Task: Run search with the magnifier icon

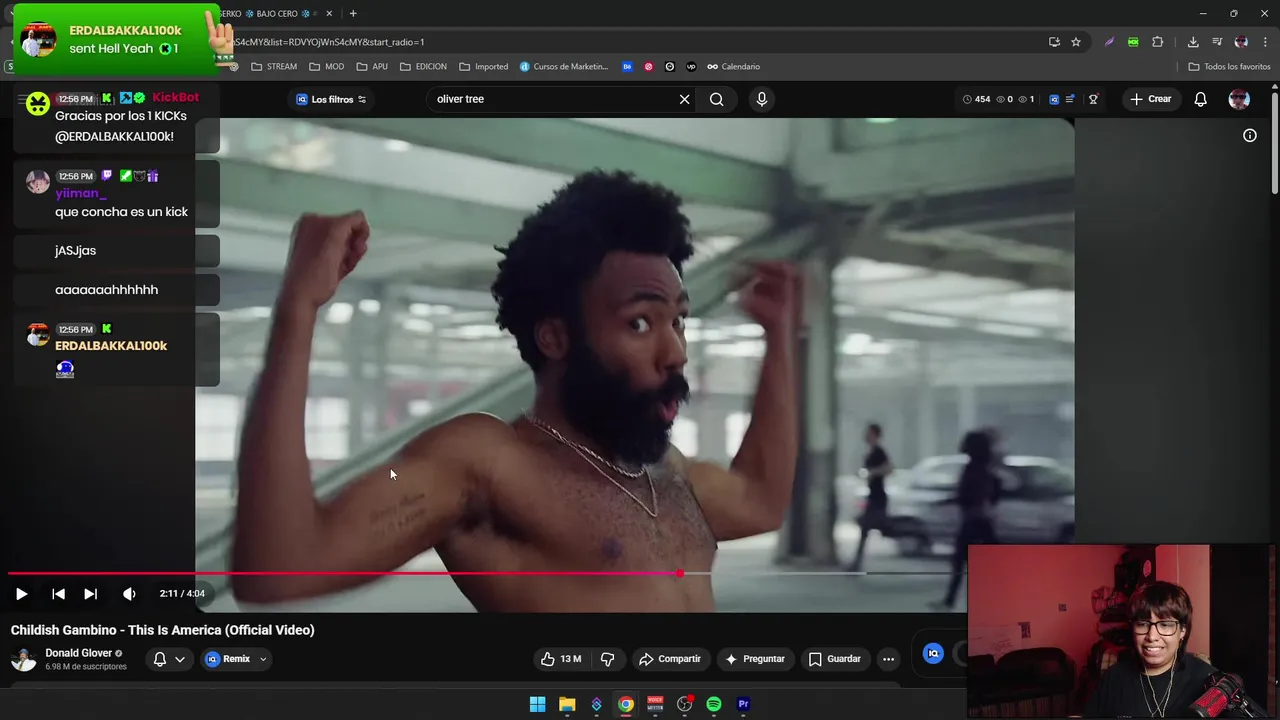Action: click(x=717, y=99)
